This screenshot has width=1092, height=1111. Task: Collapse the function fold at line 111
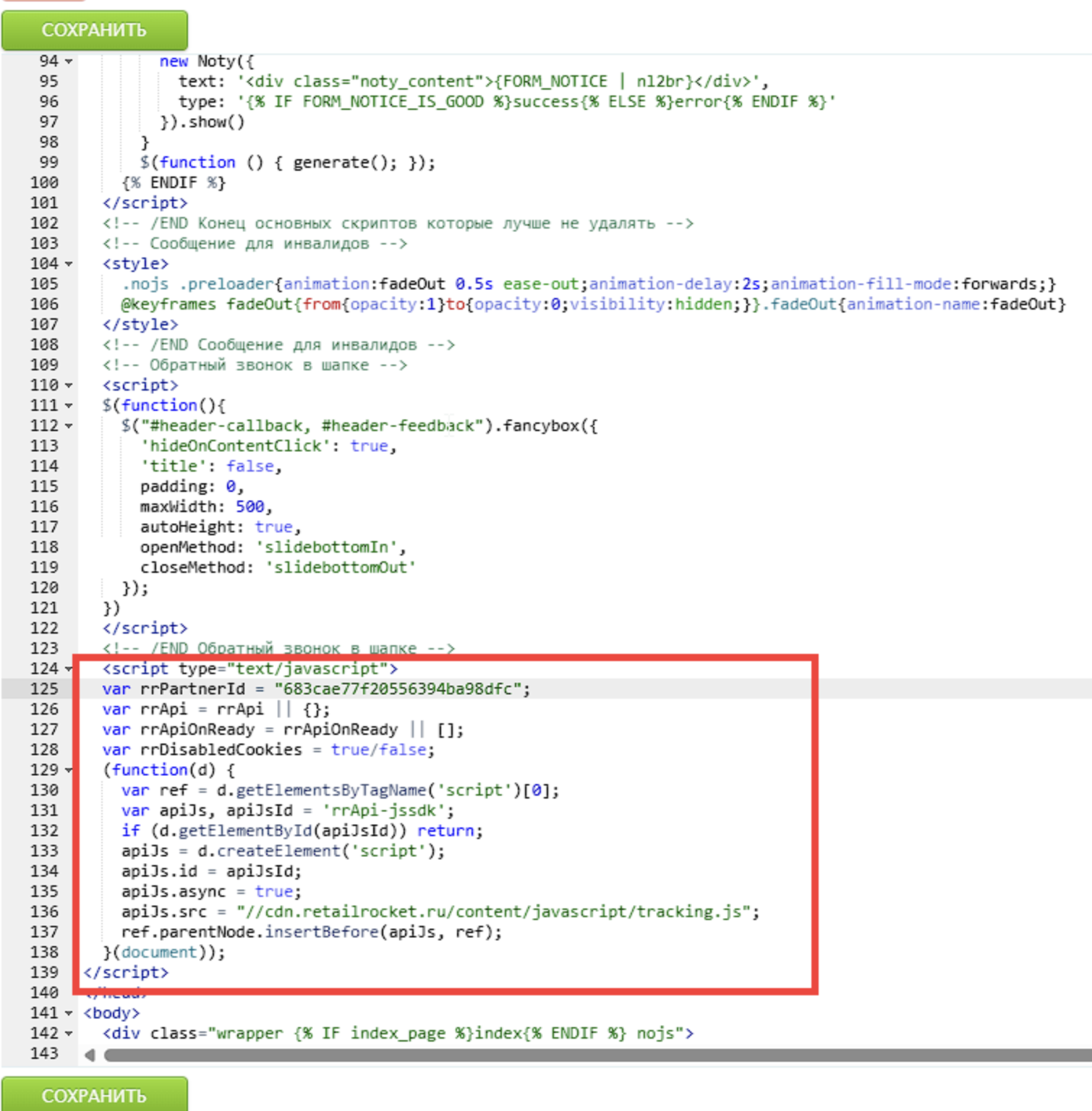pos(69,406)
